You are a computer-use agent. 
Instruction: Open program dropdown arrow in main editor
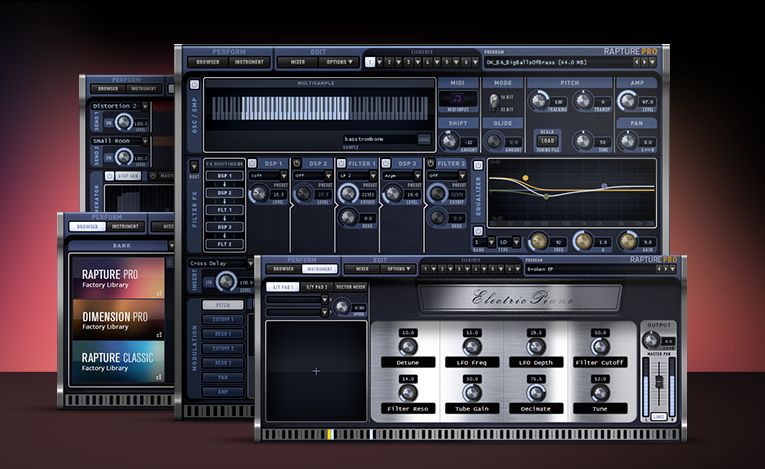652,62
